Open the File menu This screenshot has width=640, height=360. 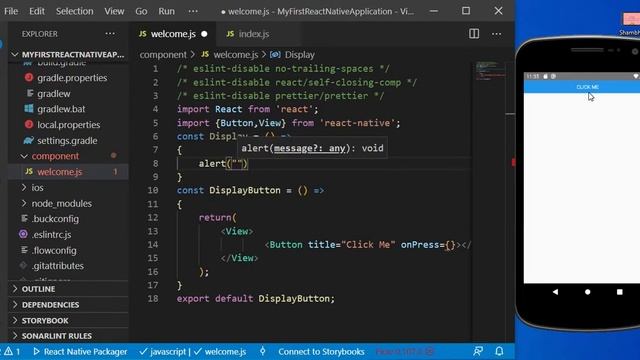coord(11,11)
